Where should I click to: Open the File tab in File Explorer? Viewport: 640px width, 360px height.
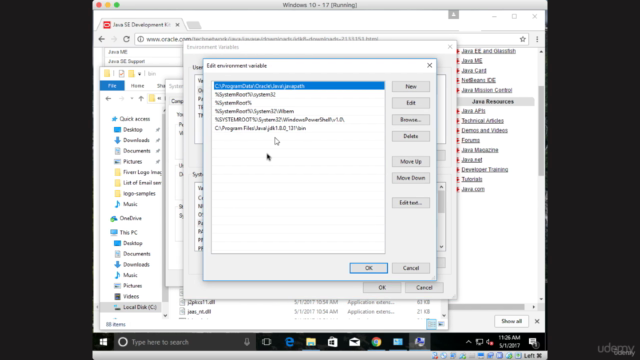tap(112, 86)
